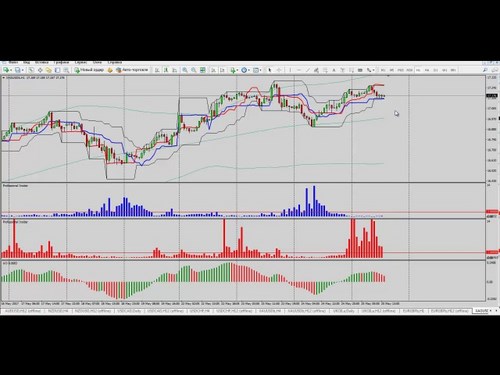The width and height of the screenshot is (500, 375).
Task: Switch timeframe to H1
Action: pyautogui.click(x=418, y=70)
